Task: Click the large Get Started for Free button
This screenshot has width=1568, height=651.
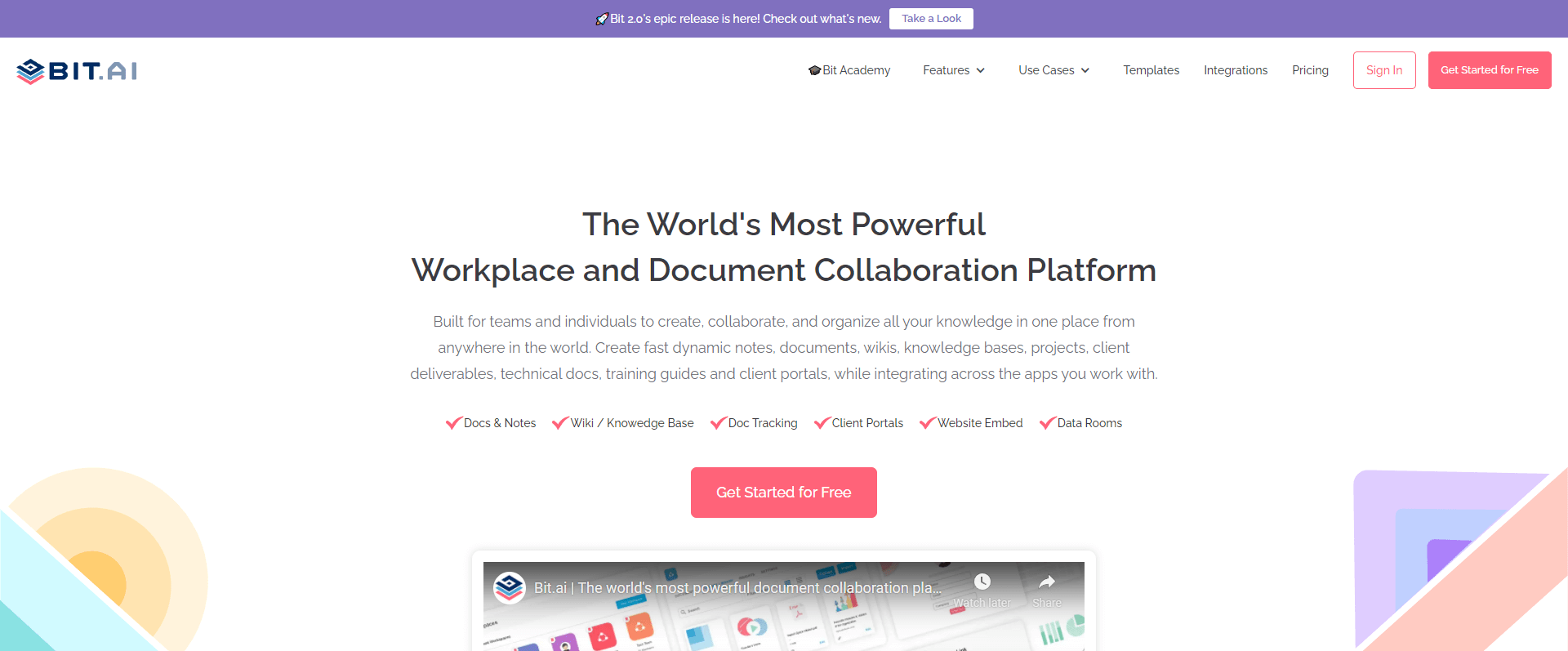Action: (784, 493)
